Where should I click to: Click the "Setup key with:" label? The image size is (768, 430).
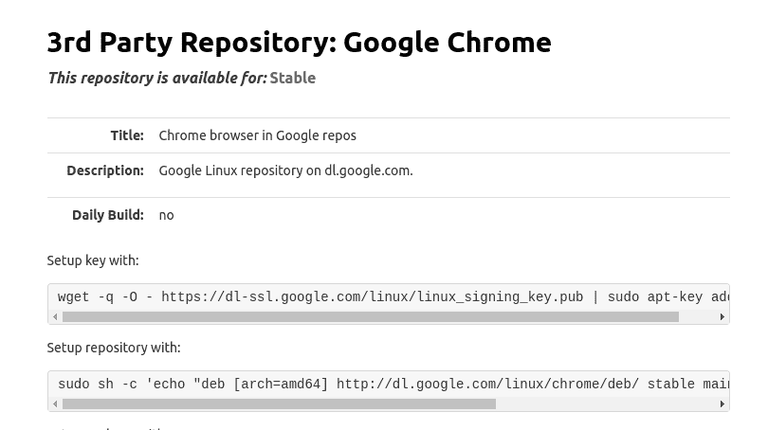pyautogui.click(x=93, y=260)
